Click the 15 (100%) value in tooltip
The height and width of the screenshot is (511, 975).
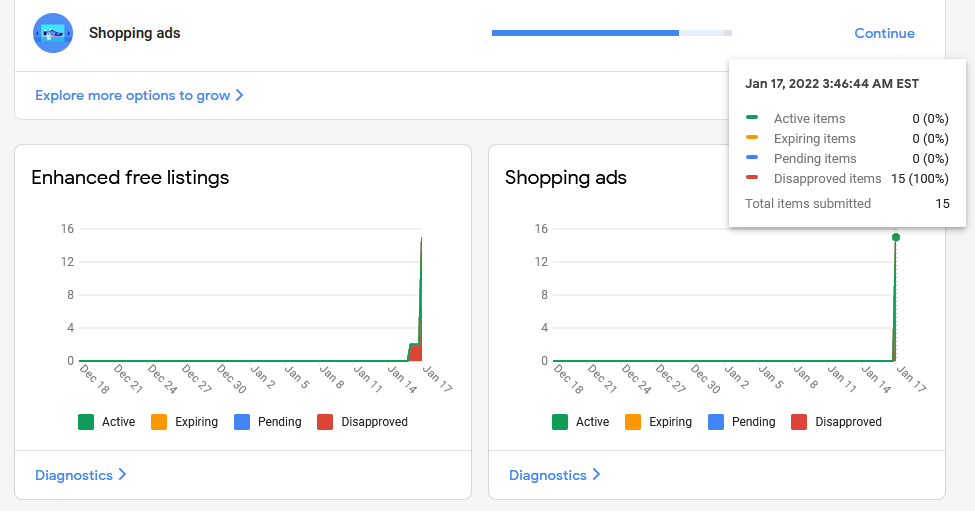pos(920,178)
